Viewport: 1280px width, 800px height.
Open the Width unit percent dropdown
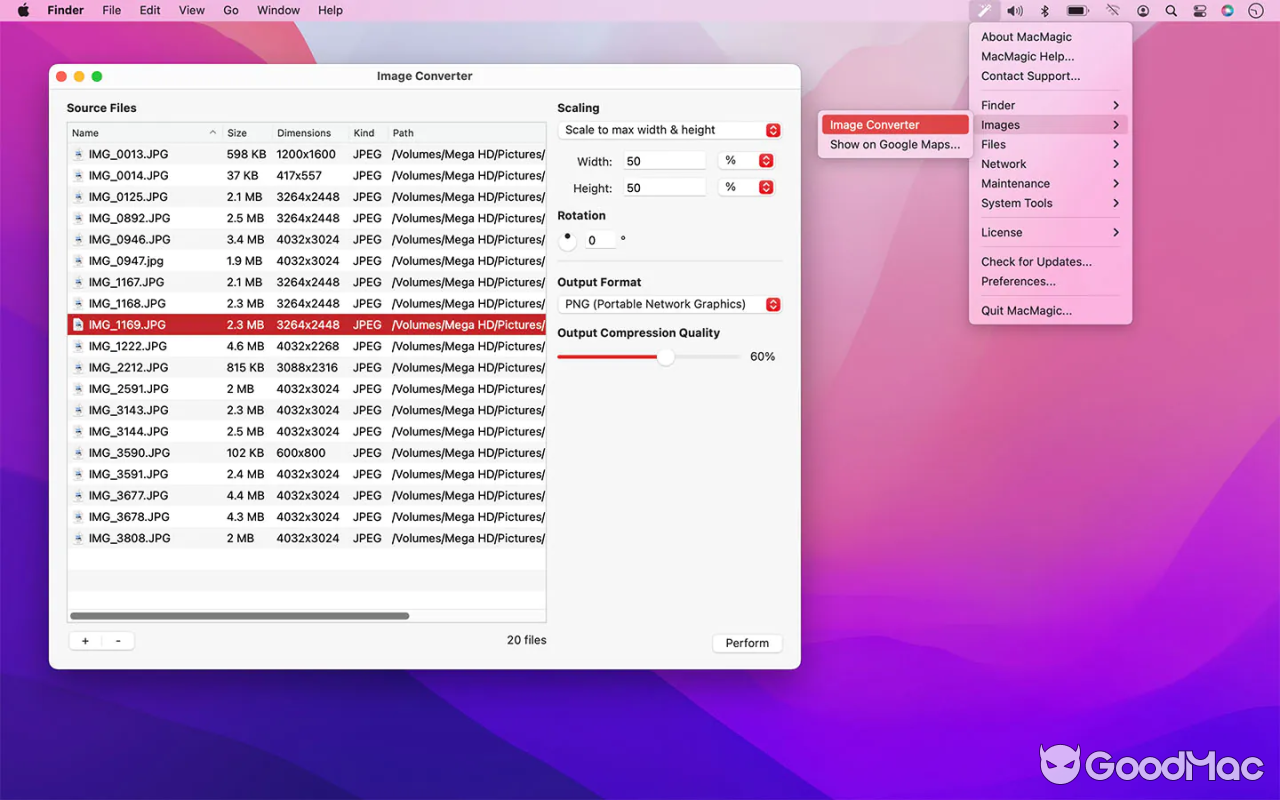click(x=745, y=160)
